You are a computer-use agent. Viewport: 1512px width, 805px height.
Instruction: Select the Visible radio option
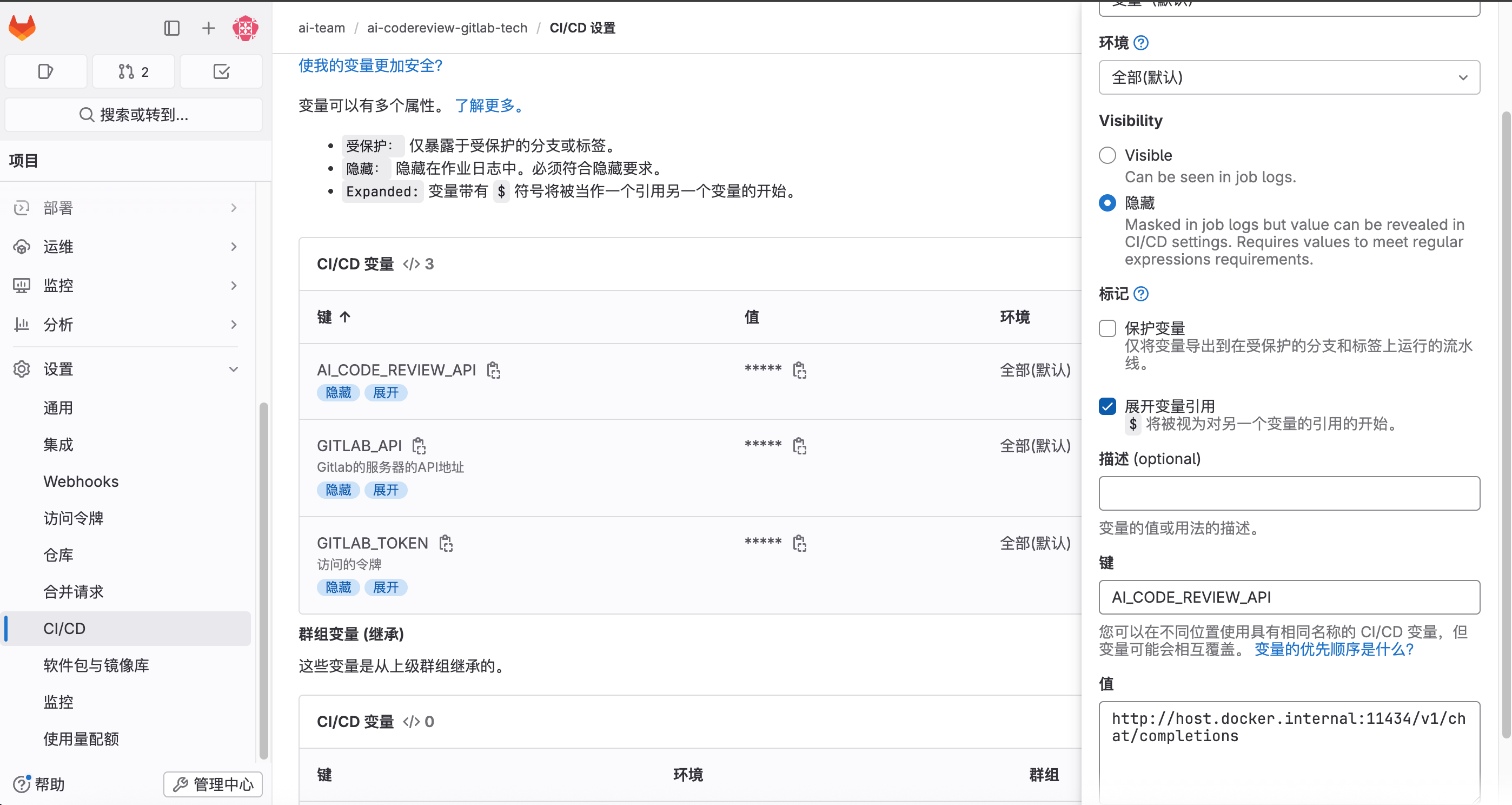pyautogui.click(x=1107, y=155)
